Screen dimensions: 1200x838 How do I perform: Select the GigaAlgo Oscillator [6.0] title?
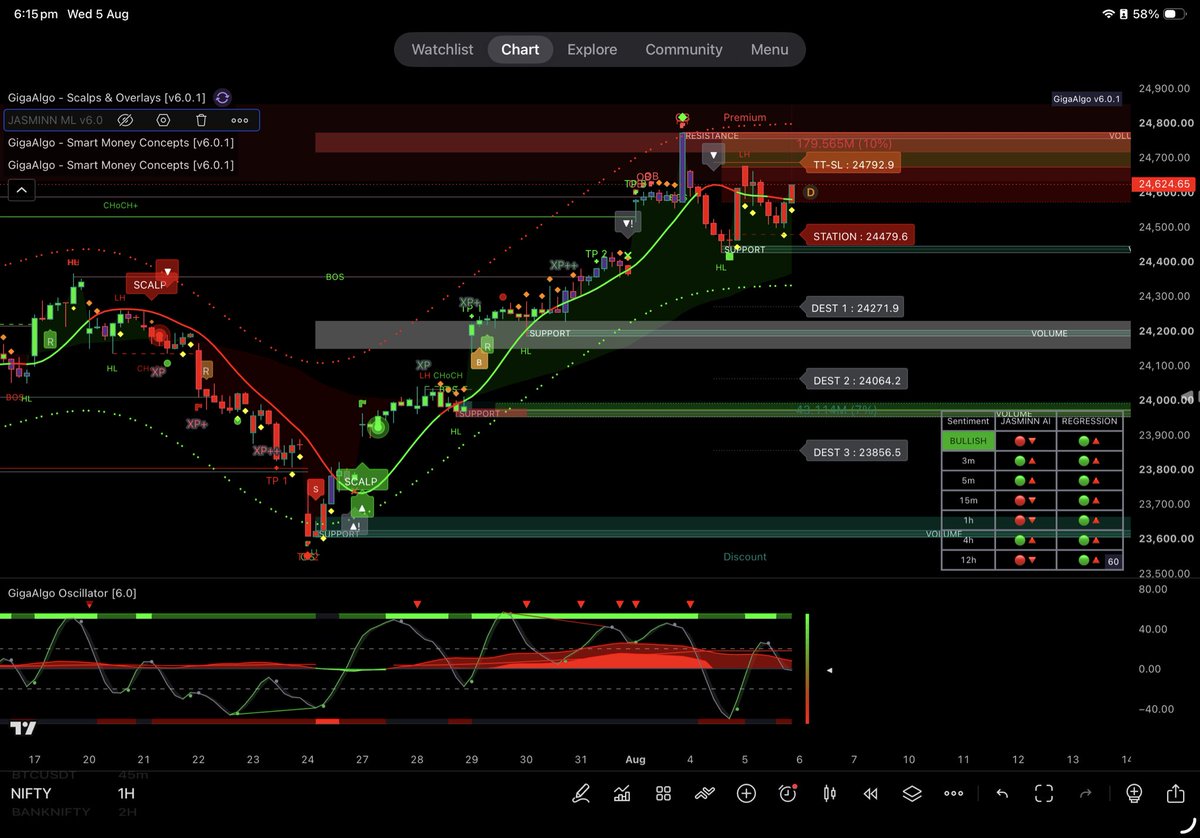72,593
